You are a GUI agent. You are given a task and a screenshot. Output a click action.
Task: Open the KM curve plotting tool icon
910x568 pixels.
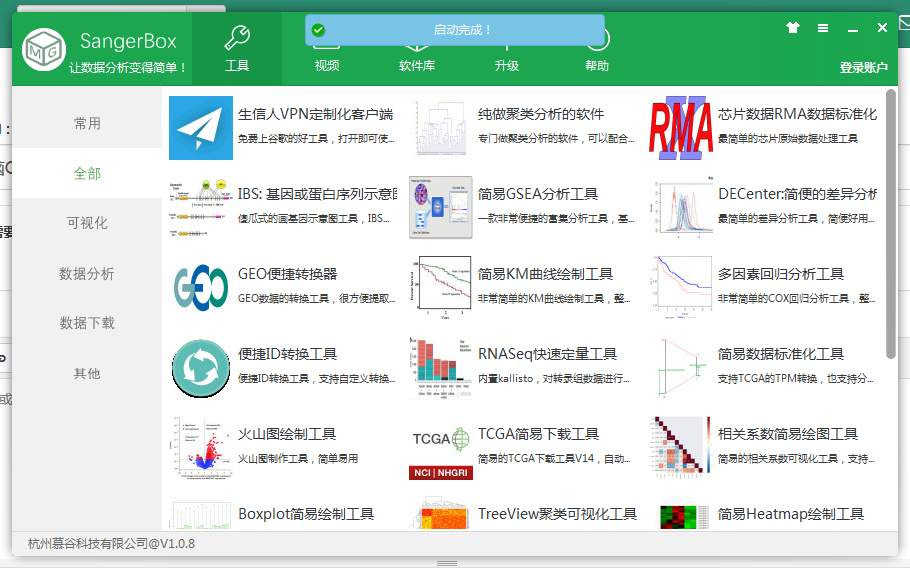coord(441,288)
